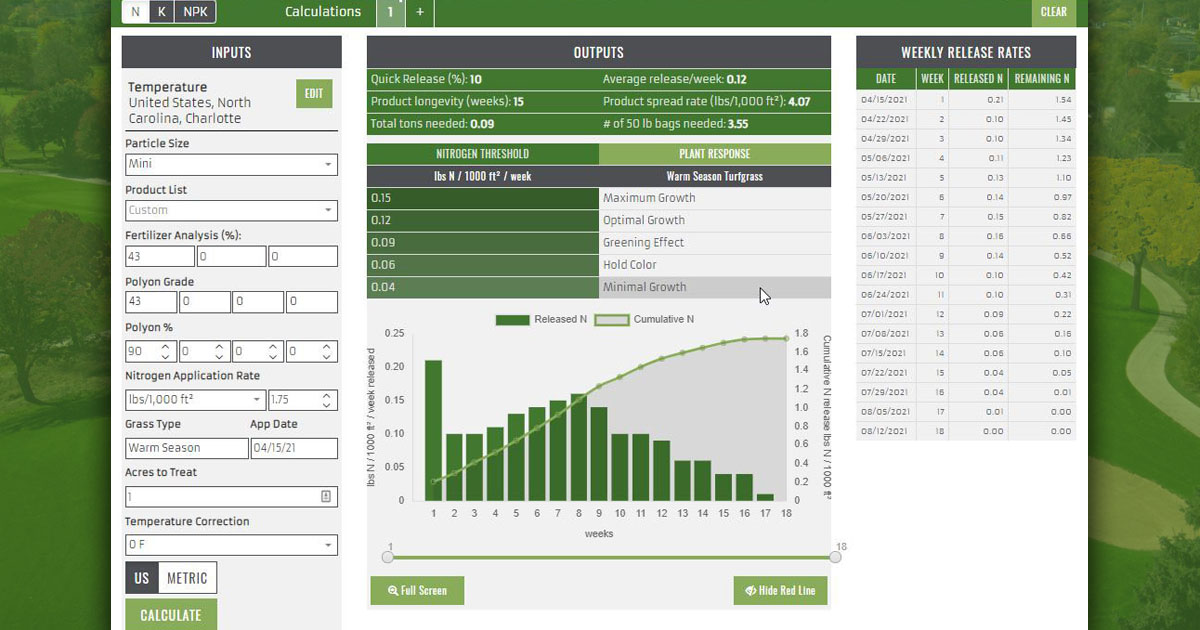Switch to the N mode tab

[135, 12]
